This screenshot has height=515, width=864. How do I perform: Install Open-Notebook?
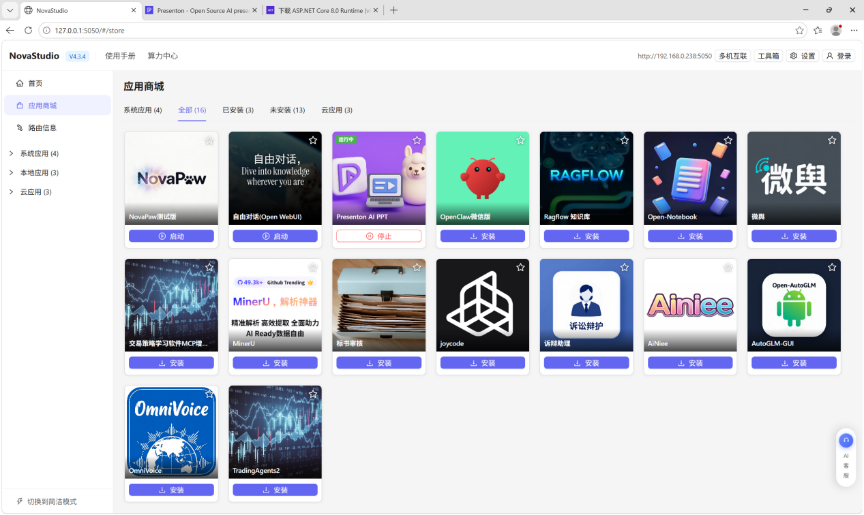coord(690,236)
